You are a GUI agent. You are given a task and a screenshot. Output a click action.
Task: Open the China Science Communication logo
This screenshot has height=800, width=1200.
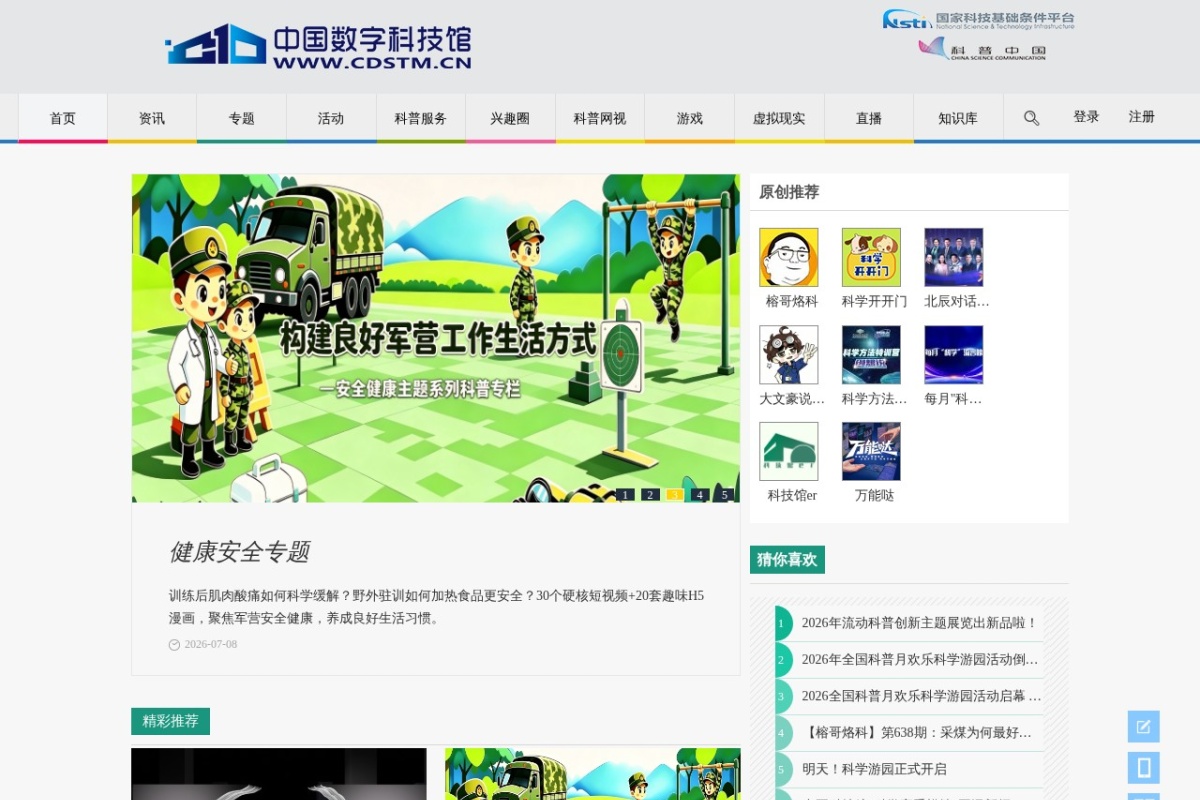982,49
